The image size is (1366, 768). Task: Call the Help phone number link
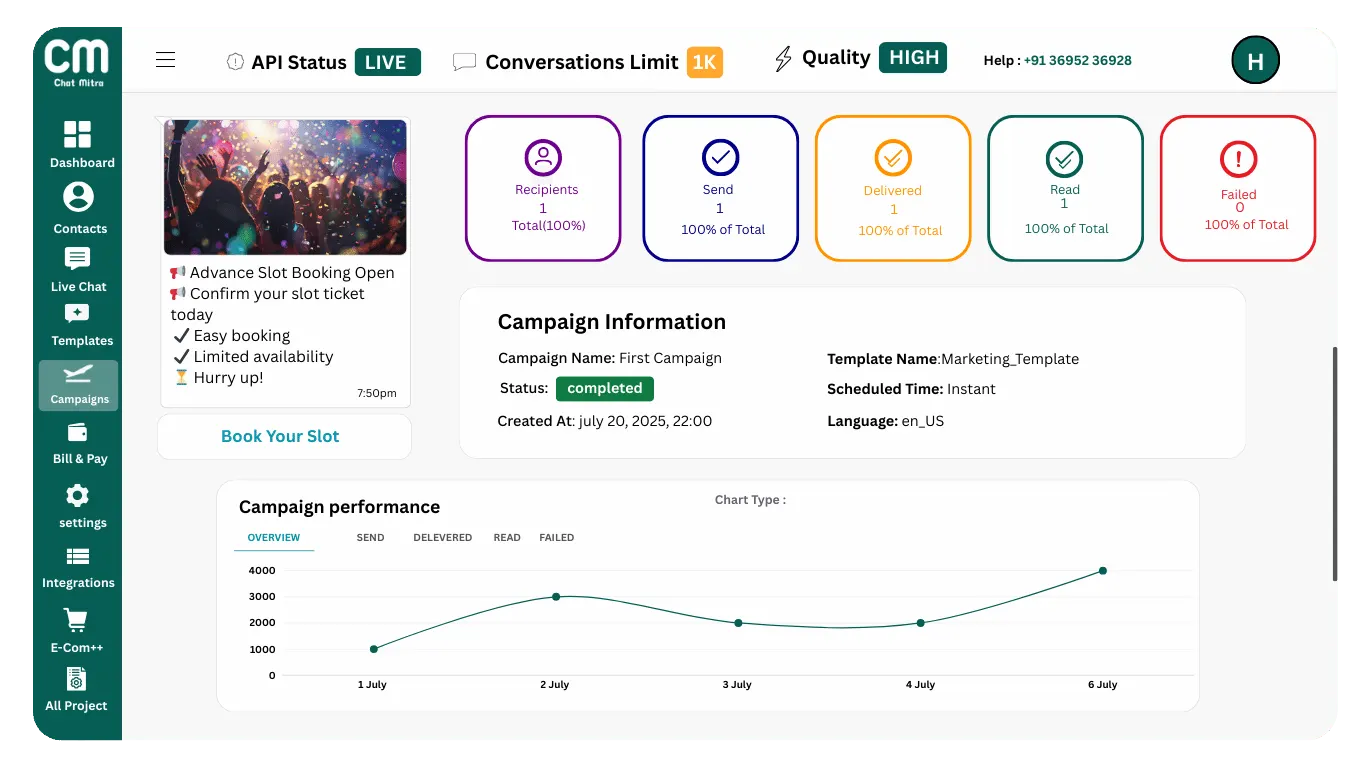[1076, 60]
